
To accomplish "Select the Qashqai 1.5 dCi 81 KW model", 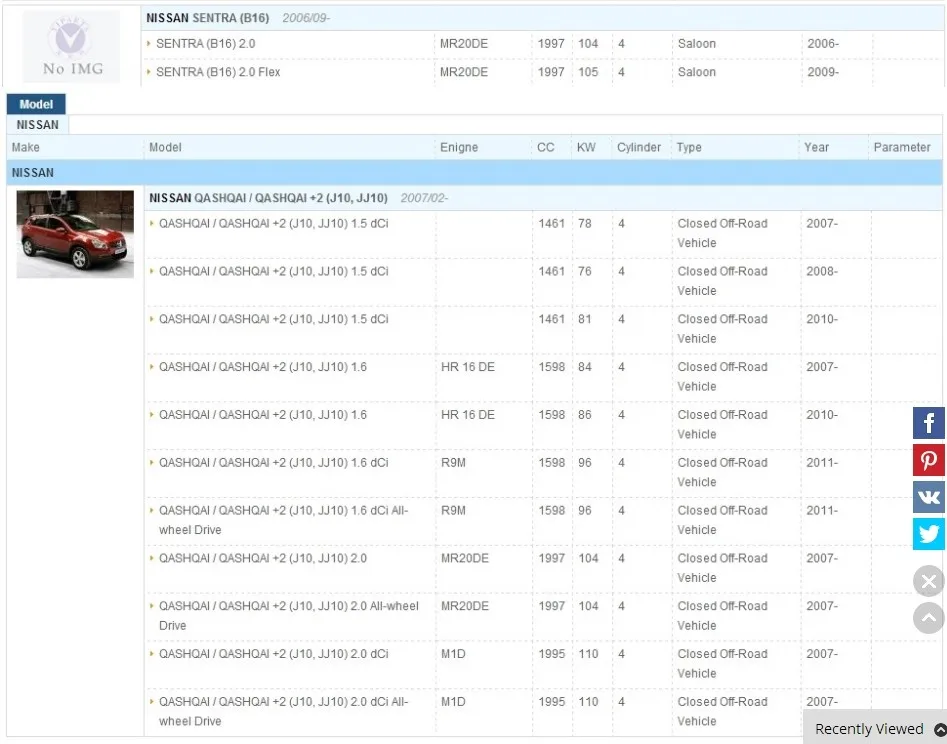I will point(274,319).
